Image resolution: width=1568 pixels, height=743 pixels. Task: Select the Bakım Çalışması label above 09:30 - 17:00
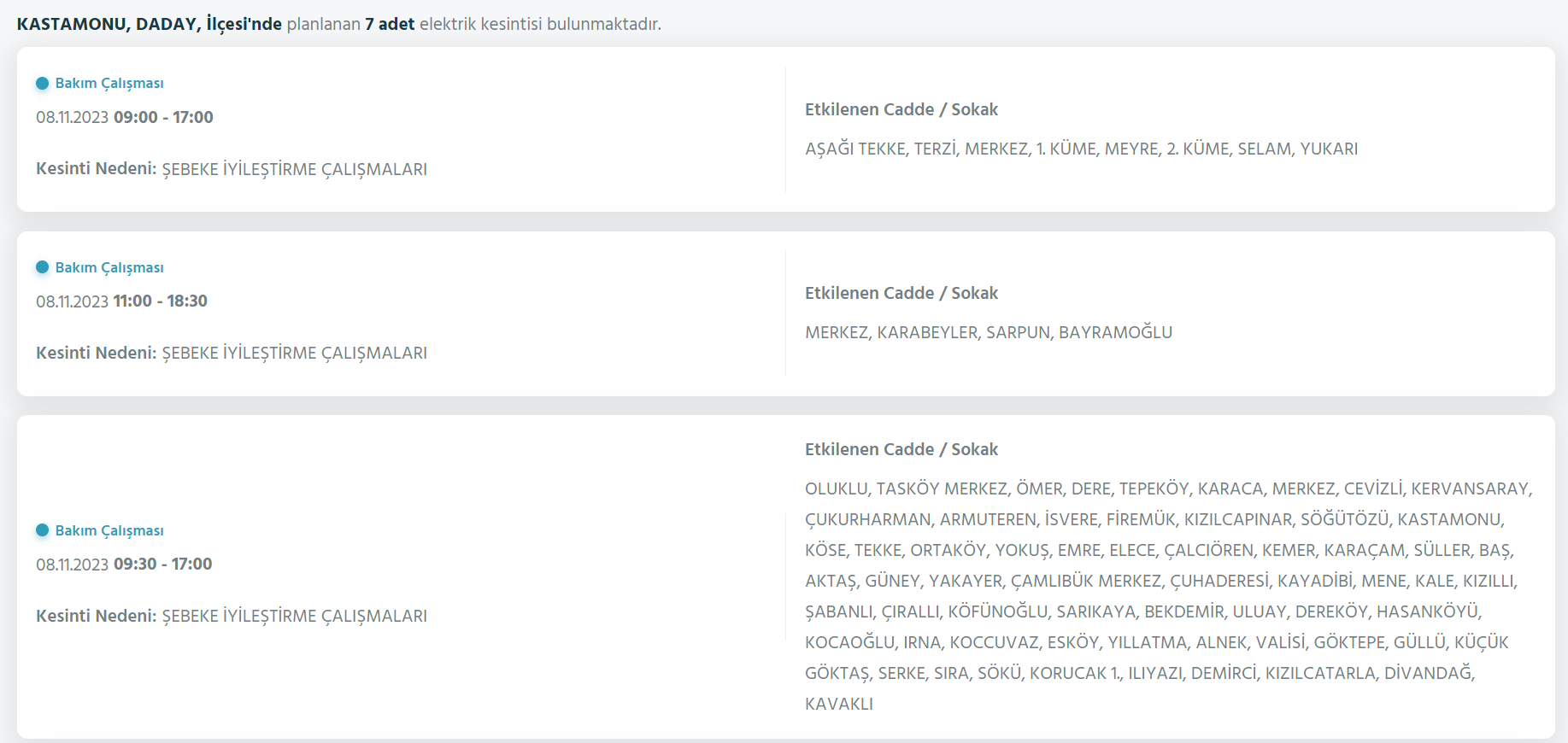(109, 530)
